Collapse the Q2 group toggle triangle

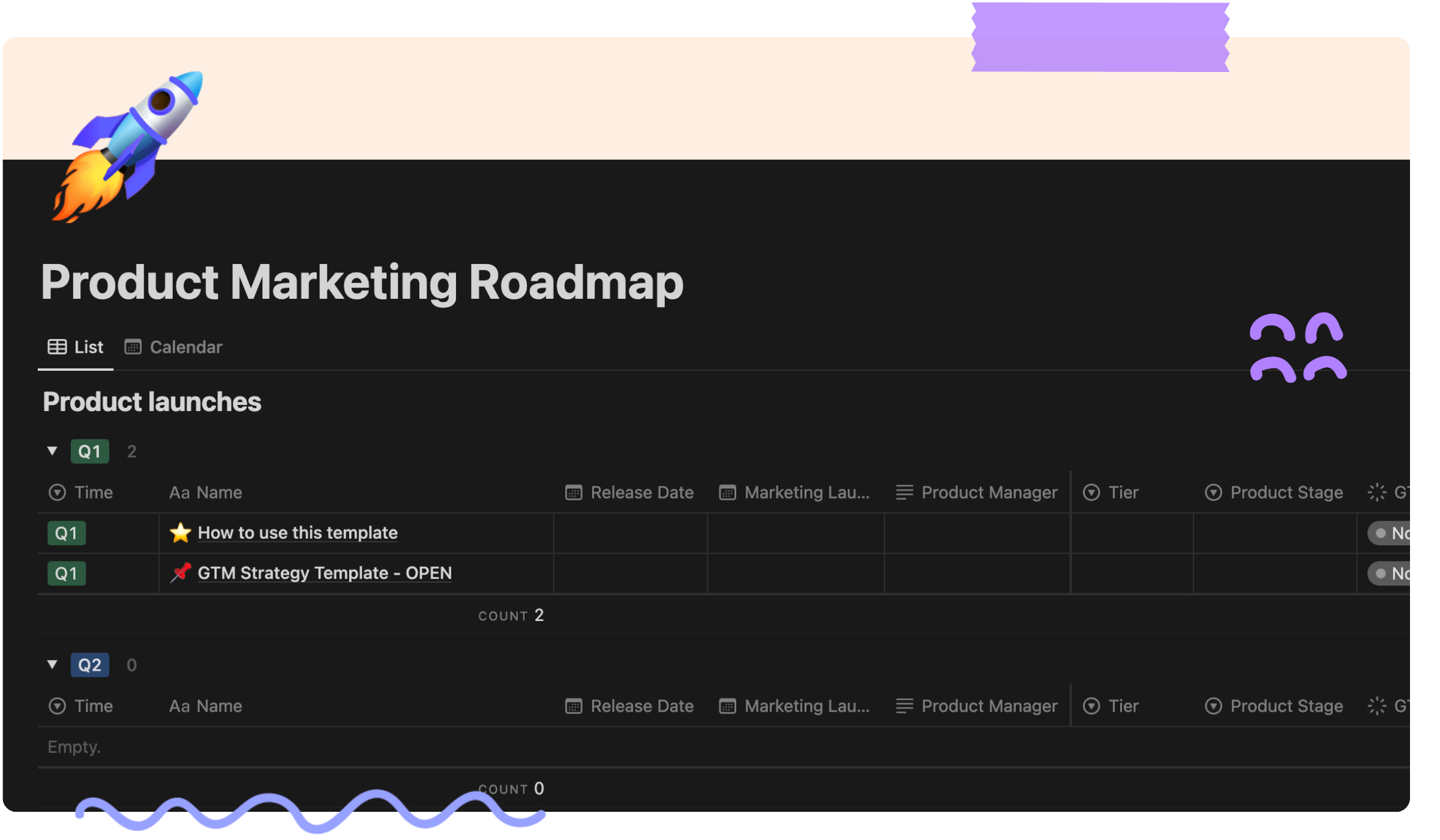tap(52, 665)
